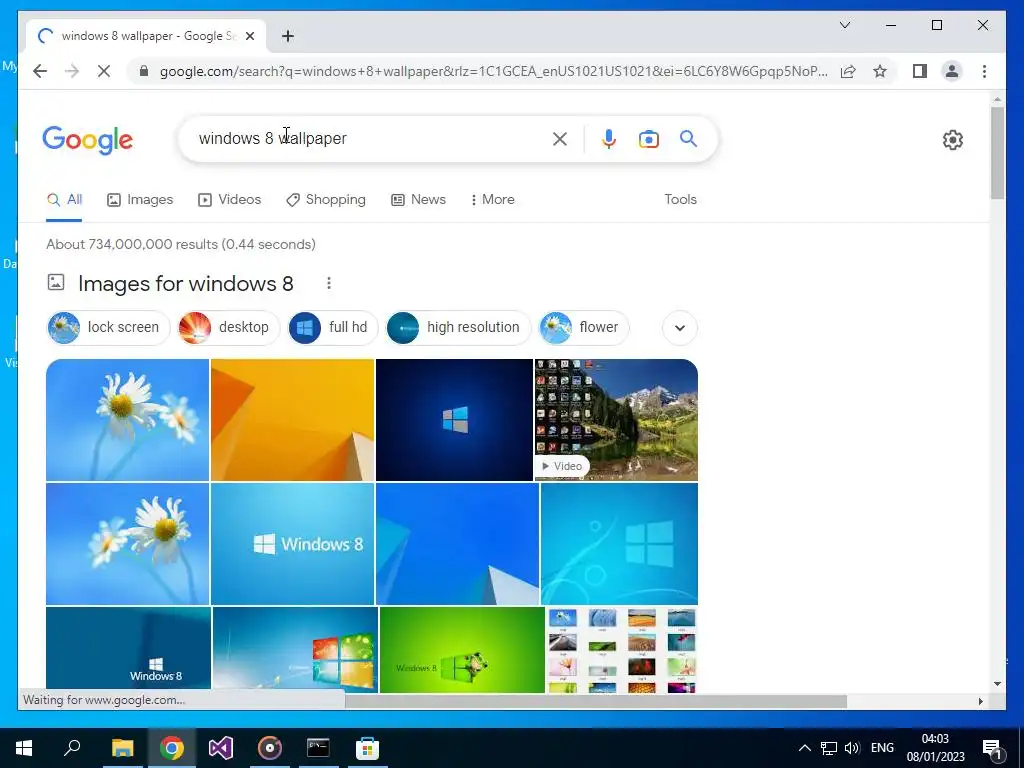Click the URL in the address bar
This screenshot has height=768, width=1024.
(x=494, y=71)
